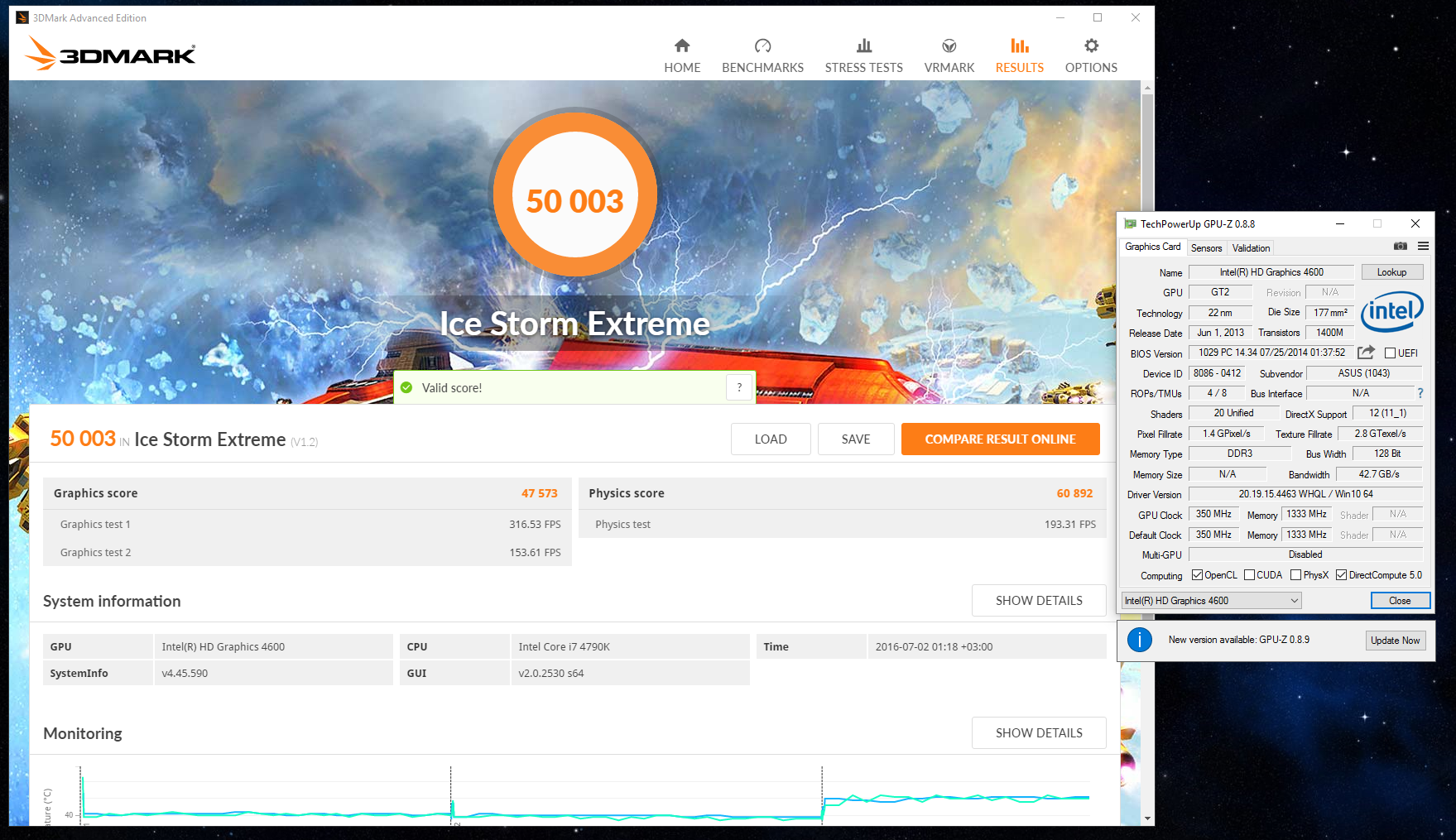Open the VRMARK icon
Screen dimensions: 1456x840
pyautogui.click(x=949, y=46)
